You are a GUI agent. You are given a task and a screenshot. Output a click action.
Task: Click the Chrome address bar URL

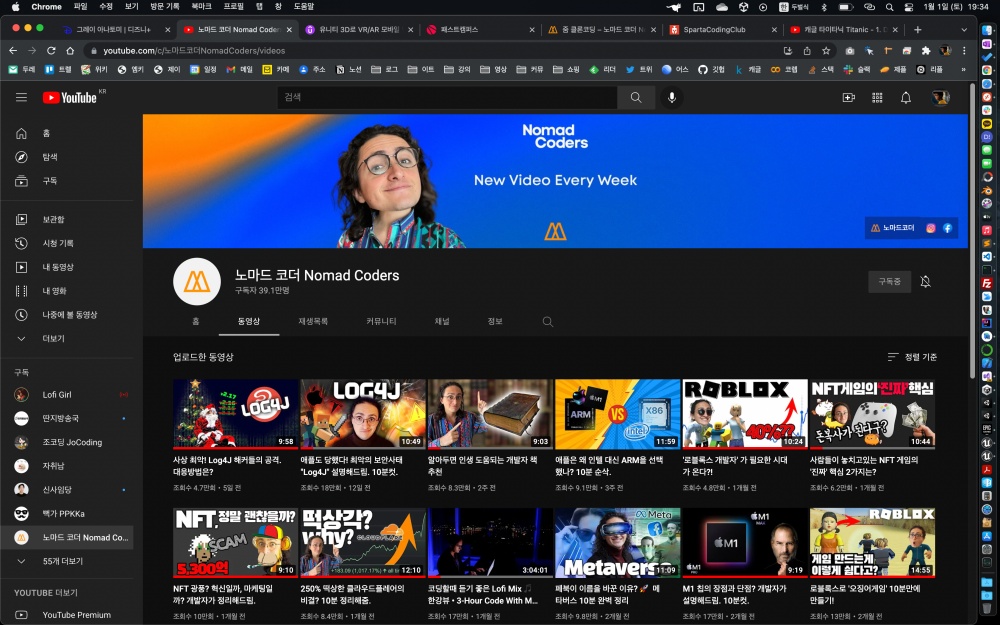(194, 50)
